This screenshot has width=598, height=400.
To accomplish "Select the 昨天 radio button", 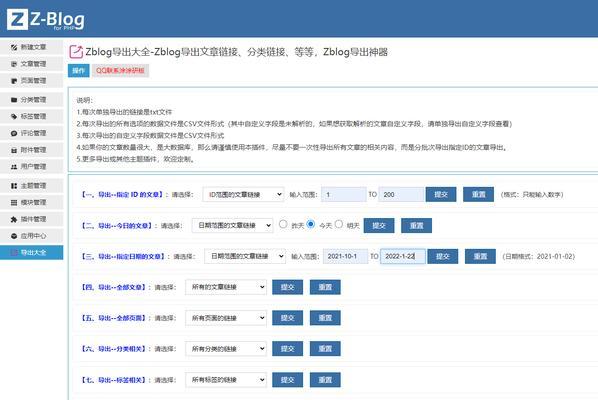I will 283,224.
